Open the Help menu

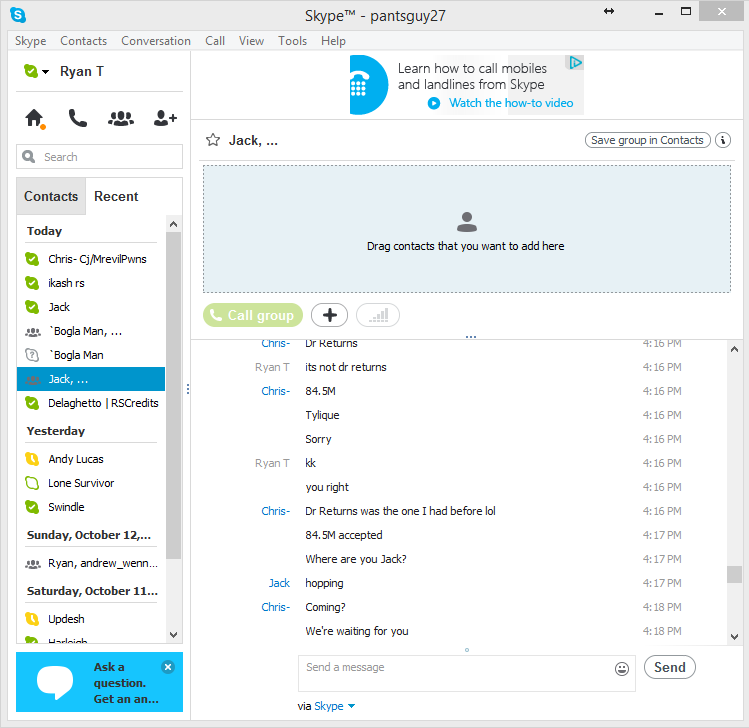[x=333, y=41]
